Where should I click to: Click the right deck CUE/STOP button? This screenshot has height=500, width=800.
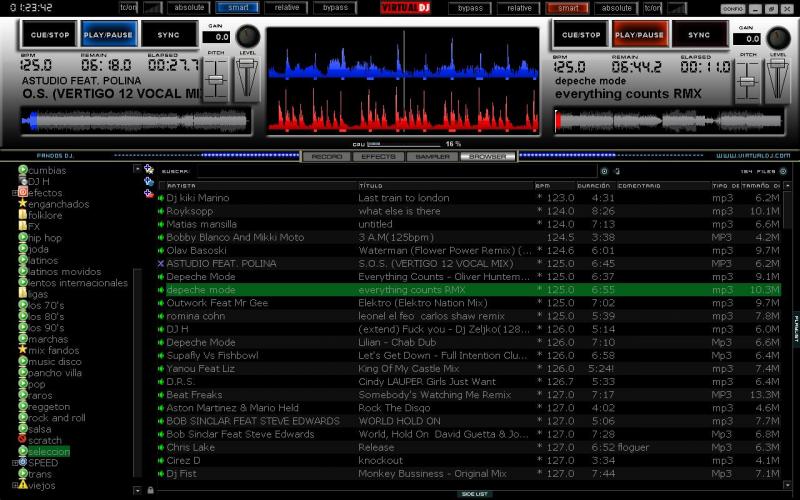pyautogui.click(x=581, y=35)
